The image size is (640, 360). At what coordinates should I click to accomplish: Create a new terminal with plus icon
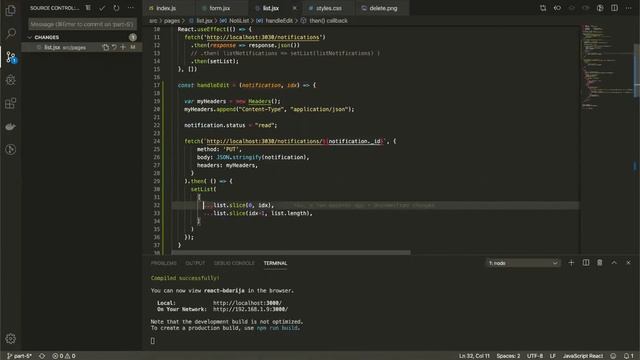[x=571, y=263]
